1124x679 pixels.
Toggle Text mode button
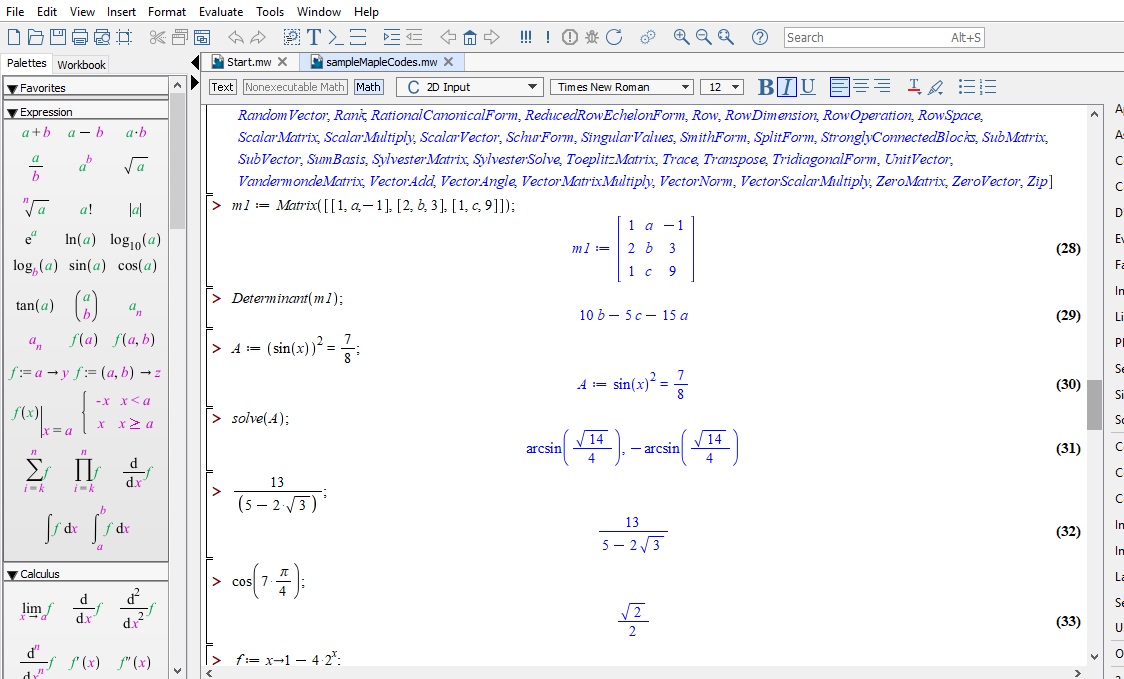[222, 87]
